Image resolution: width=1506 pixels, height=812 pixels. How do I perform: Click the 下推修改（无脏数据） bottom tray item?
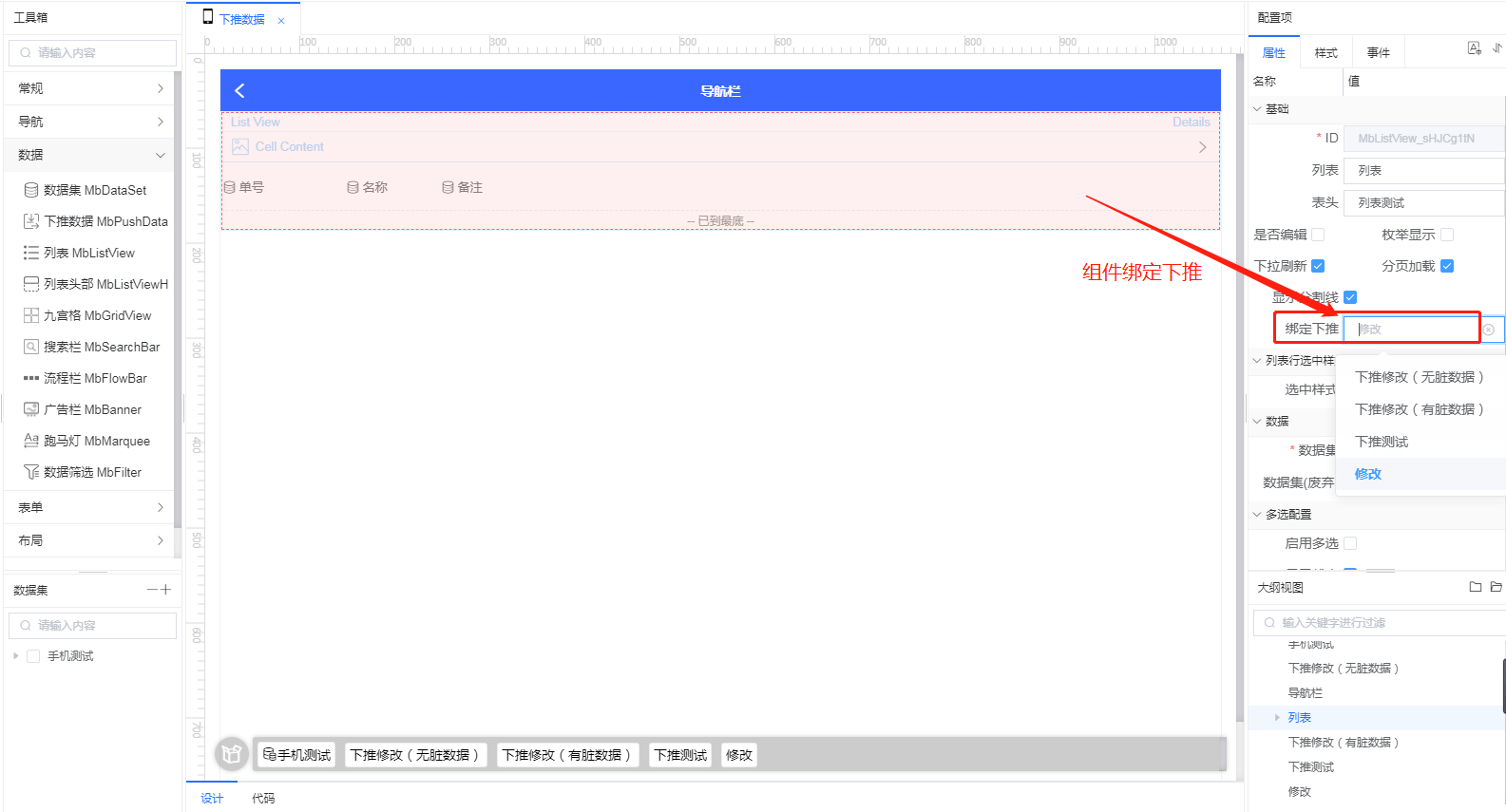click(416, 755)
